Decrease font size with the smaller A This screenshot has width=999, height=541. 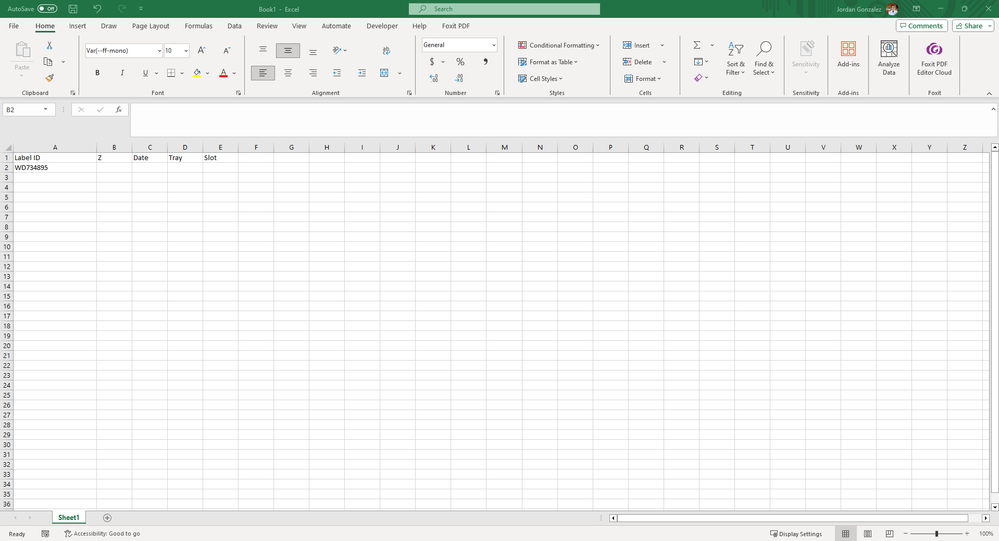pos(227,50)
